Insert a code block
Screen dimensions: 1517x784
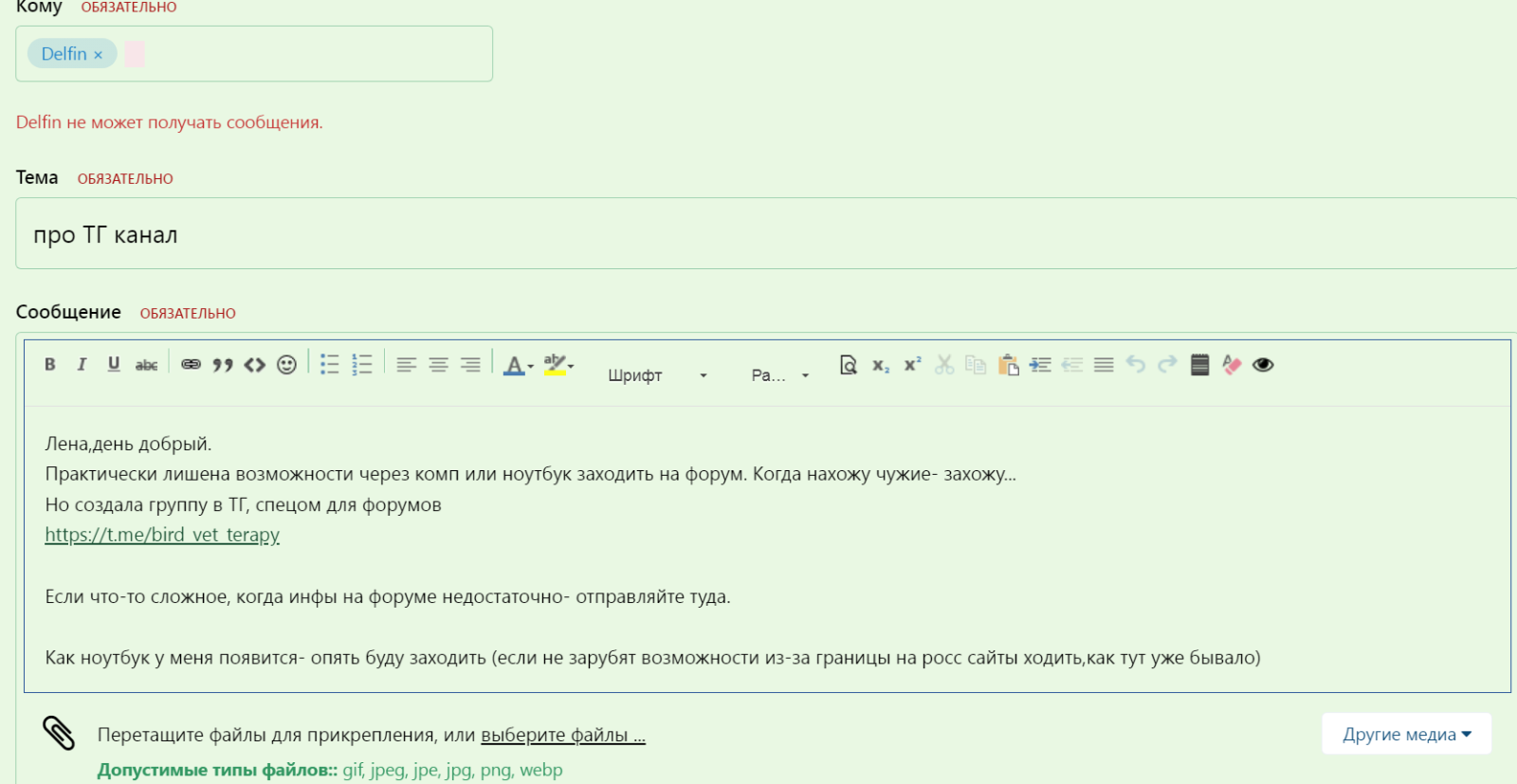(254, 364)
